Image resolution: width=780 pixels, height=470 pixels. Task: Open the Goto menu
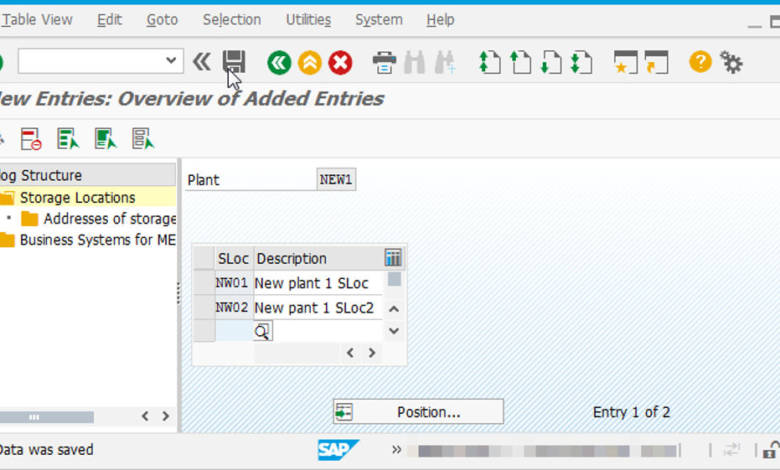[162, 19]
